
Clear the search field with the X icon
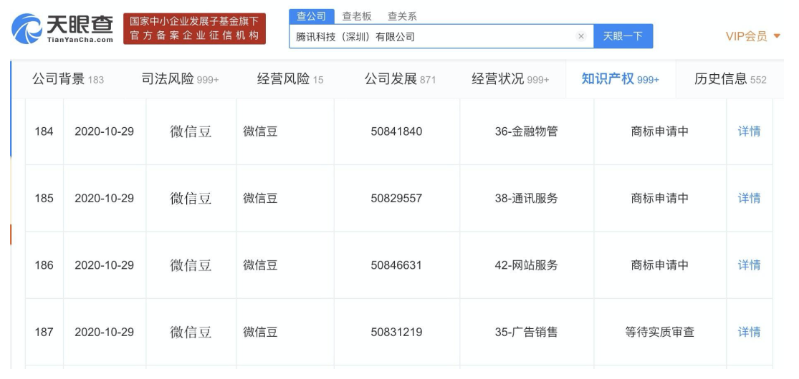point(581,36)
